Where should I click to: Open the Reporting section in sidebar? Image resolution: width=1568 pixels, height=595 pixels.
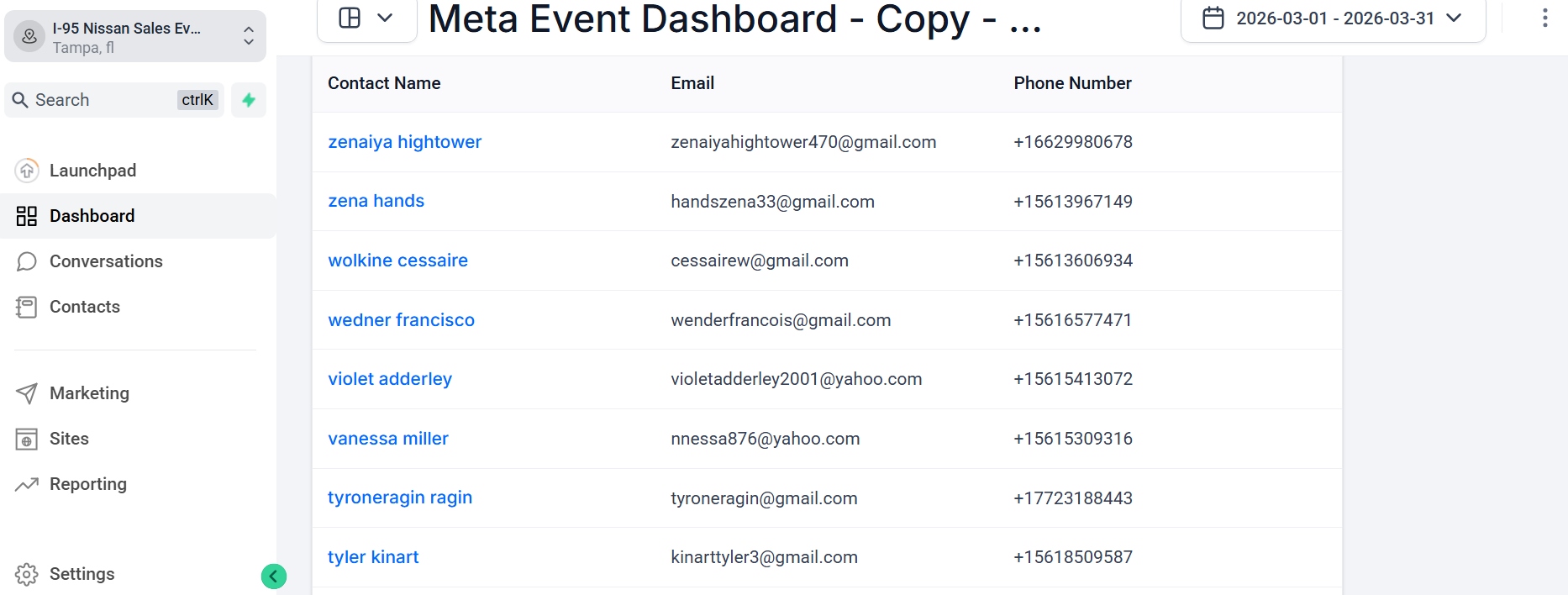(x=87, y=484)
